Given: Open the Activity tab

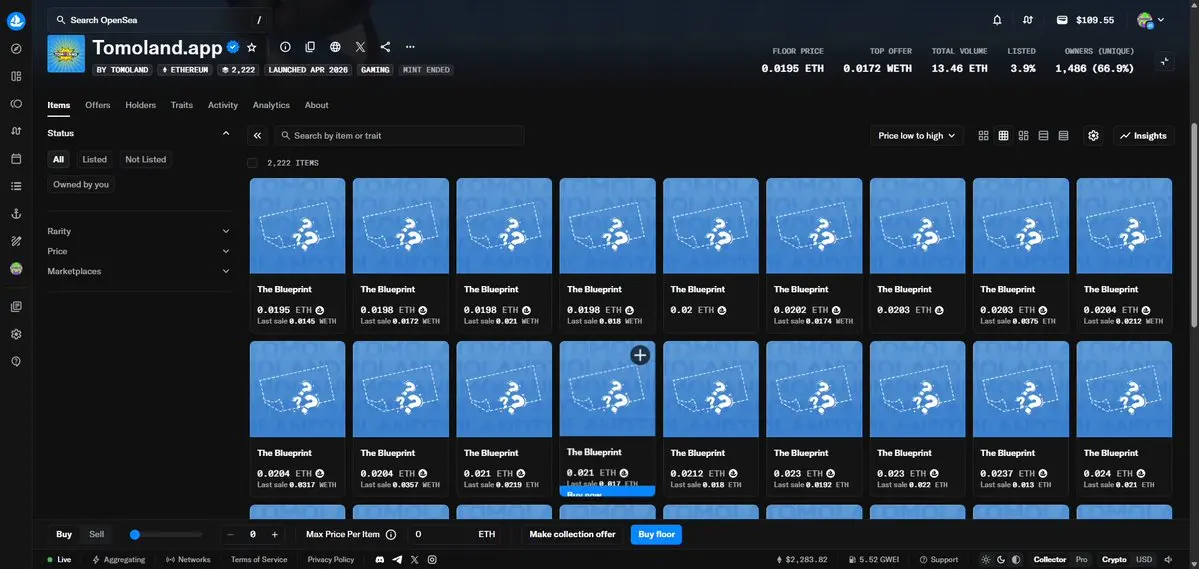Looking at the screenshot, I should (x=223, y=105).
